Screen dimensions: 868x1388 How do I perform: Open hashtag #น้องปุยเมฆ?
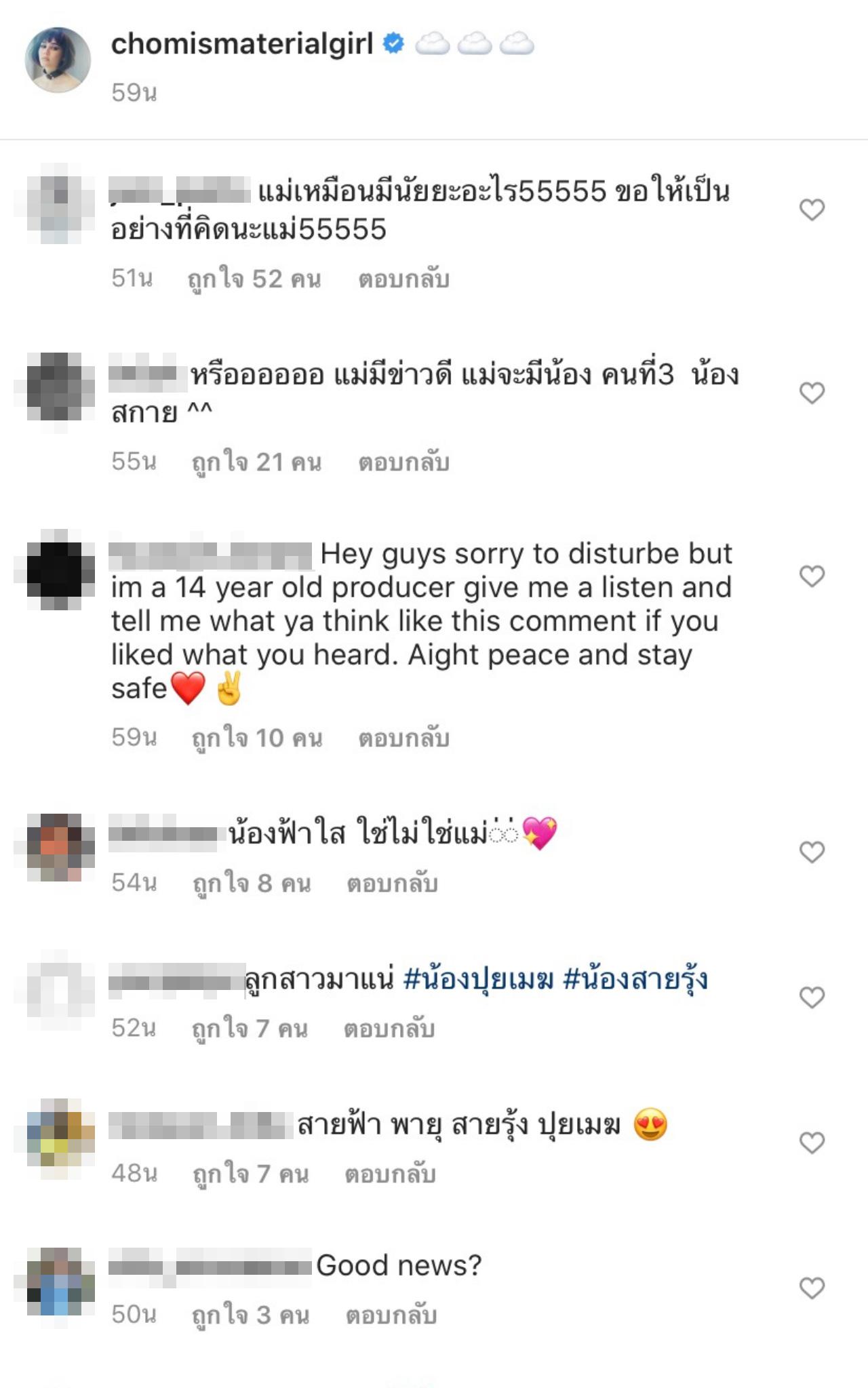point(479,979)
